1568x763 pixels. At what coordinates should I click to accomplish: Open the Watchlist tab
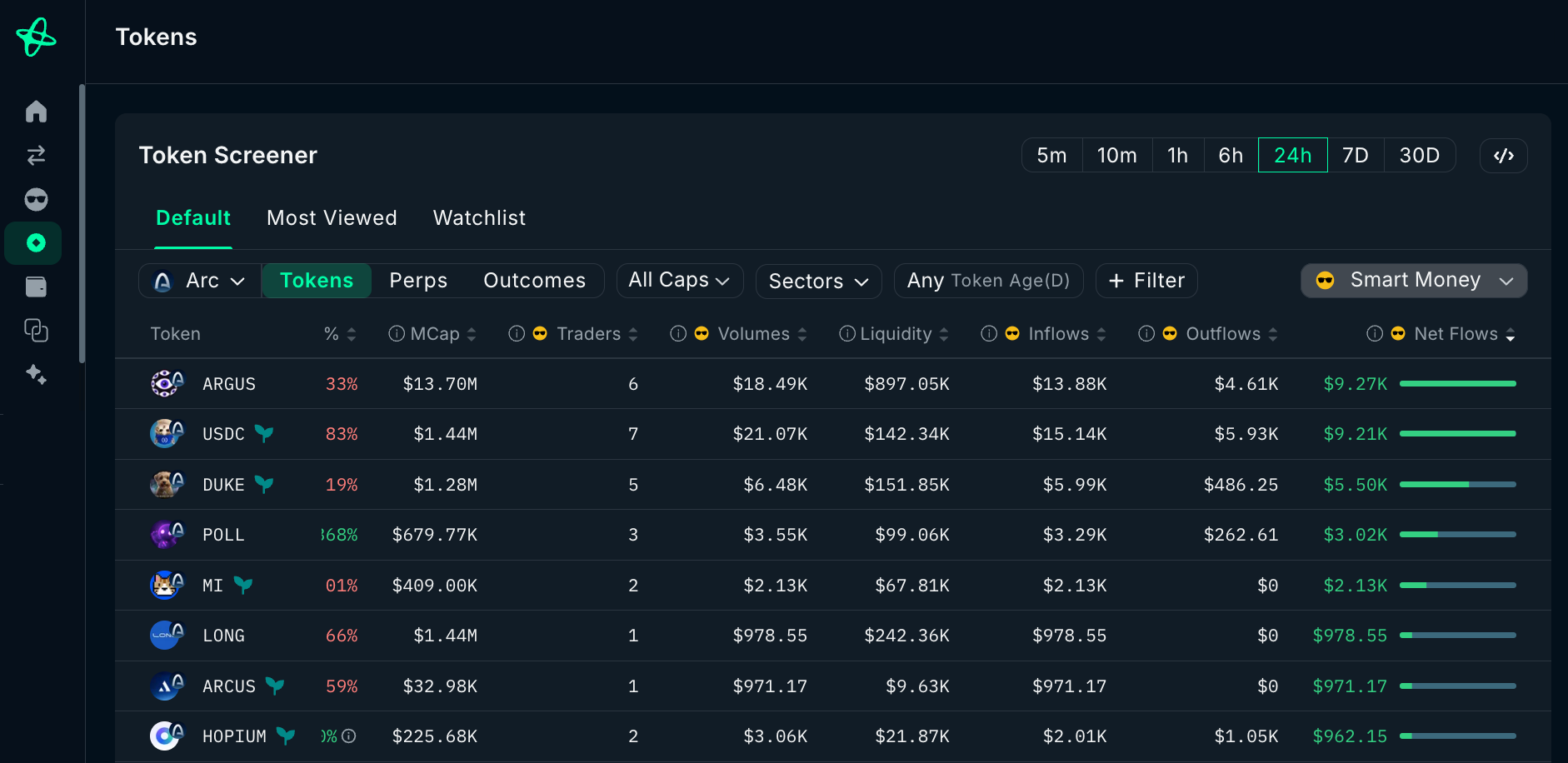point(479,218)
